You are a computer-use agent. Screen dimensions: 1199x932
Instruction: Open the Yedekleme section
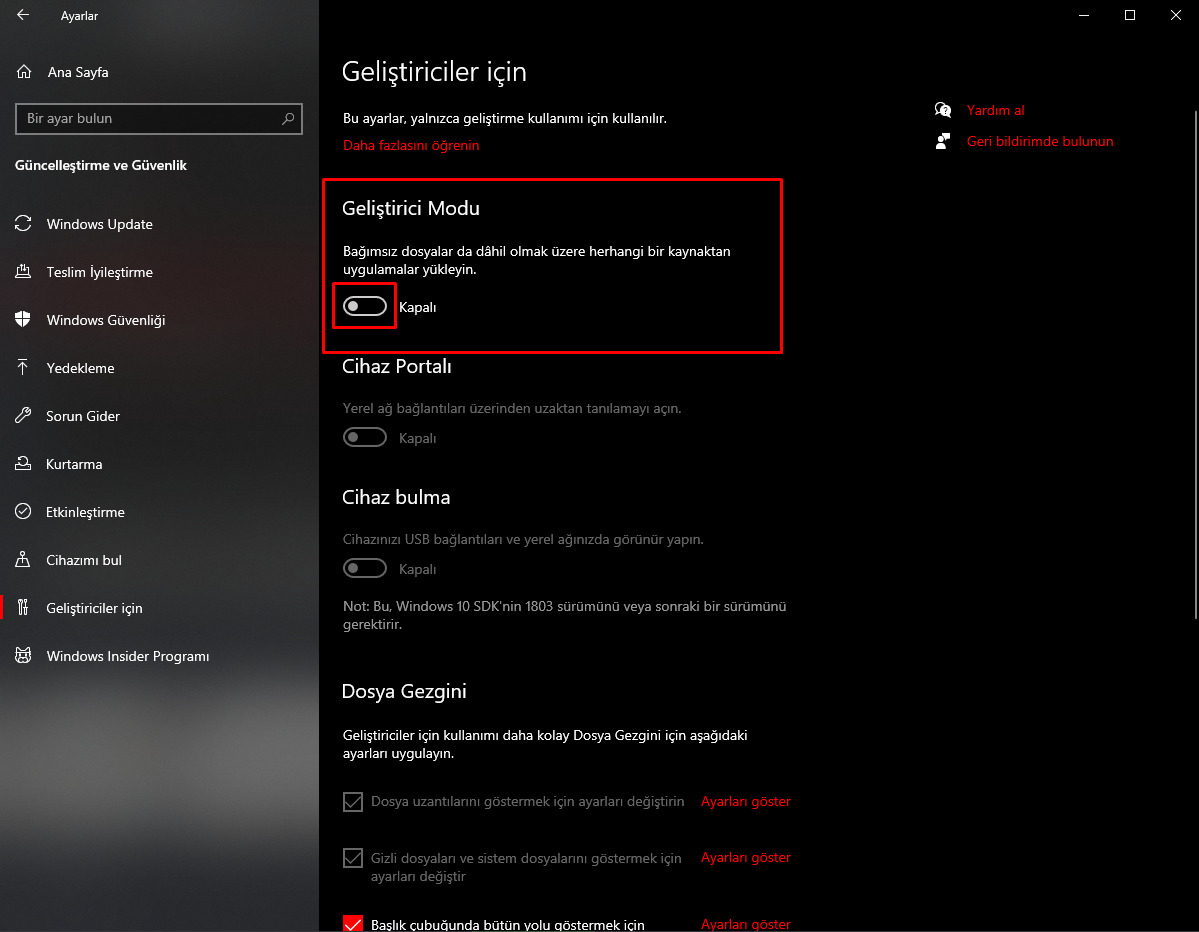point(159,368)
